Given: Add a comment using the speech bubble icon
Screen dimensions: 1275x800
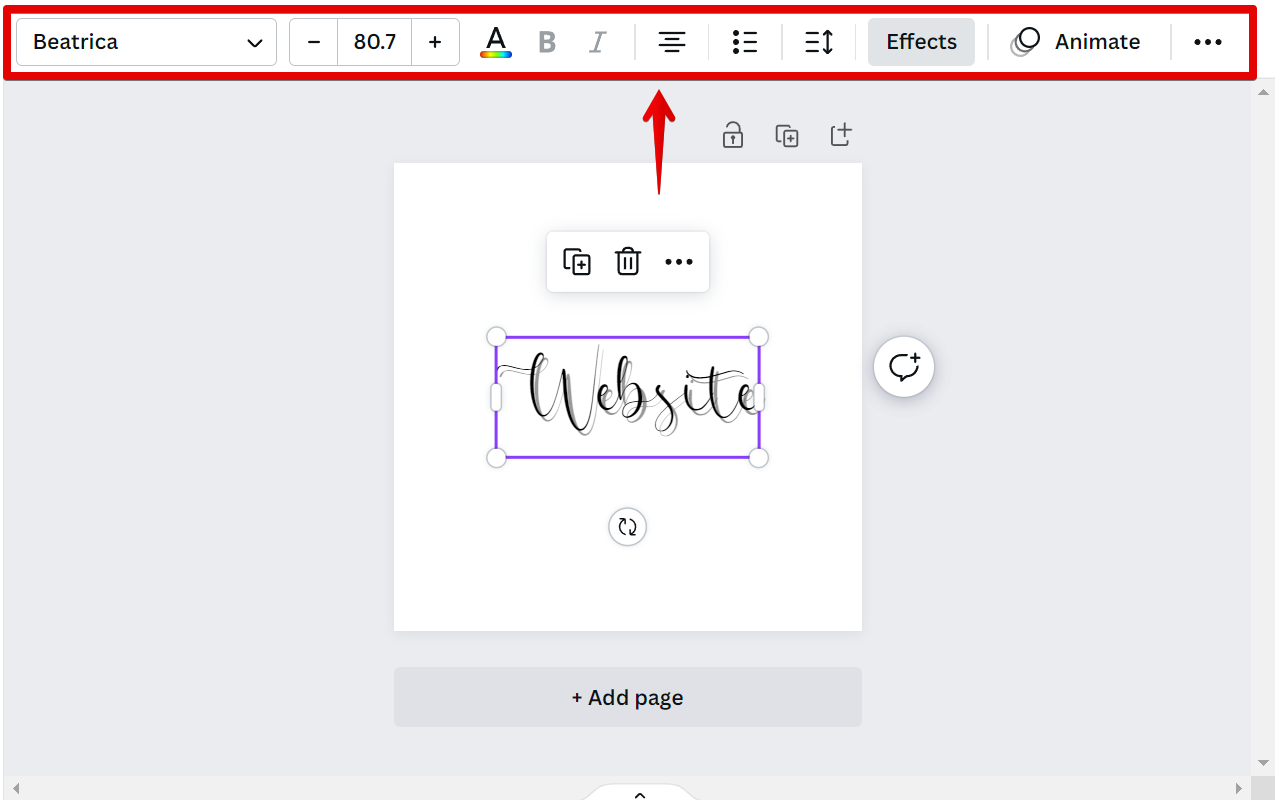Looking at the screenshot, I should tap(904, 367).
